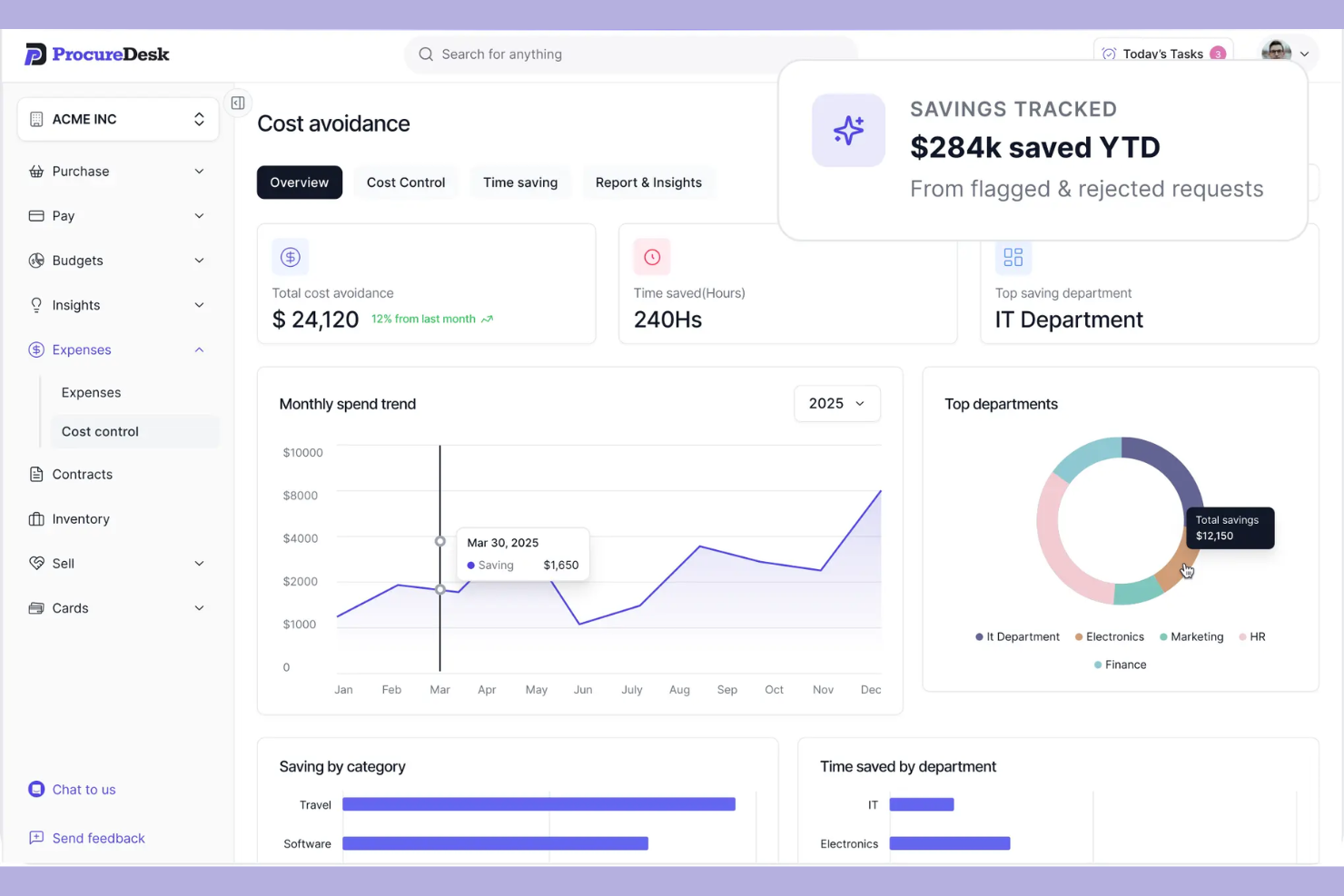
Task: Collapse the Expenses menu chevron
Action: (x=199, y=350)
